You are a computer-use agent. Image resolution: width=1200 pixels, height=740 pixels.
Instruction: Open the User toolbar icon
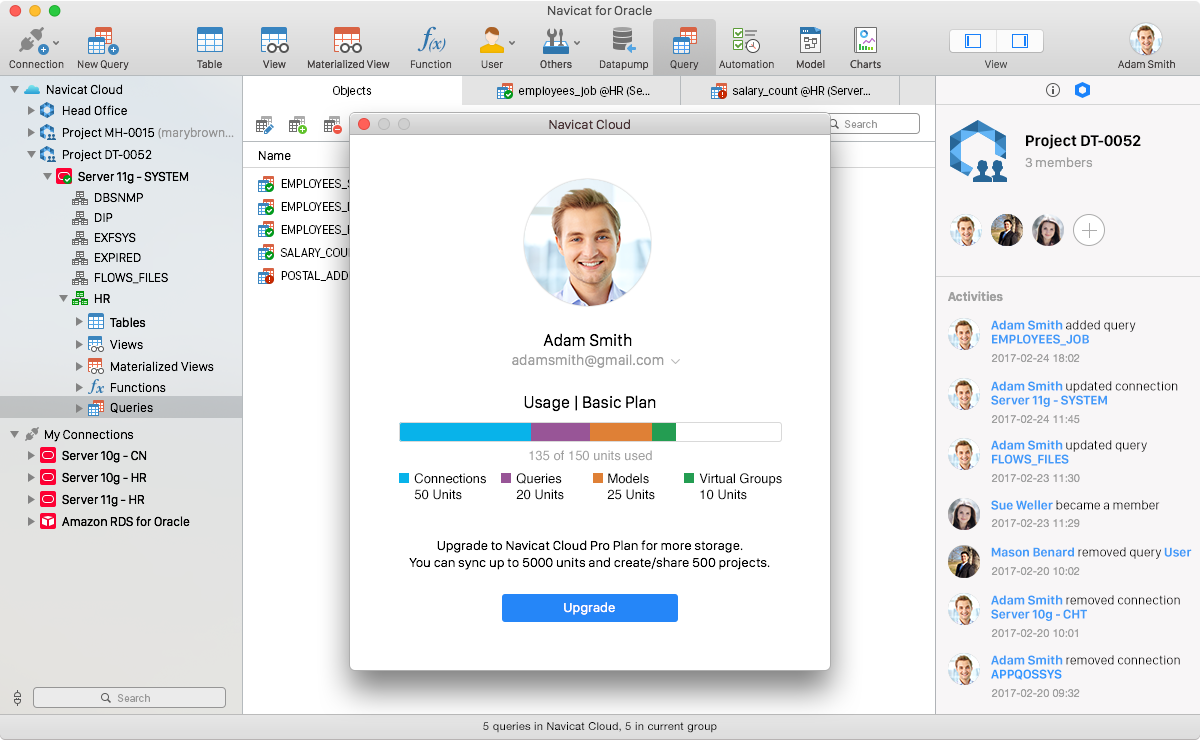(x=492, y=47)
